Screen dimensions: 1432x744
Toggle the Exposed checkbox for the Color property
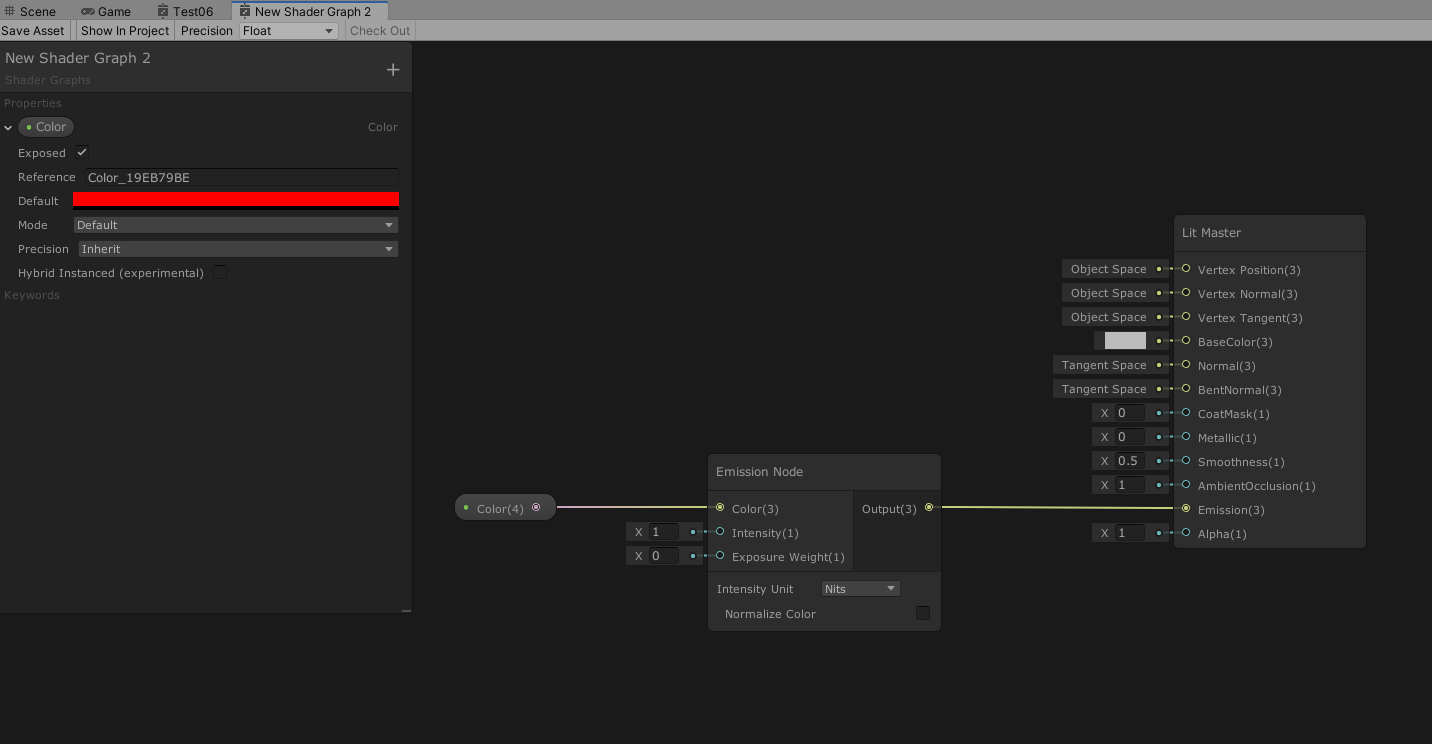point(81,152)
